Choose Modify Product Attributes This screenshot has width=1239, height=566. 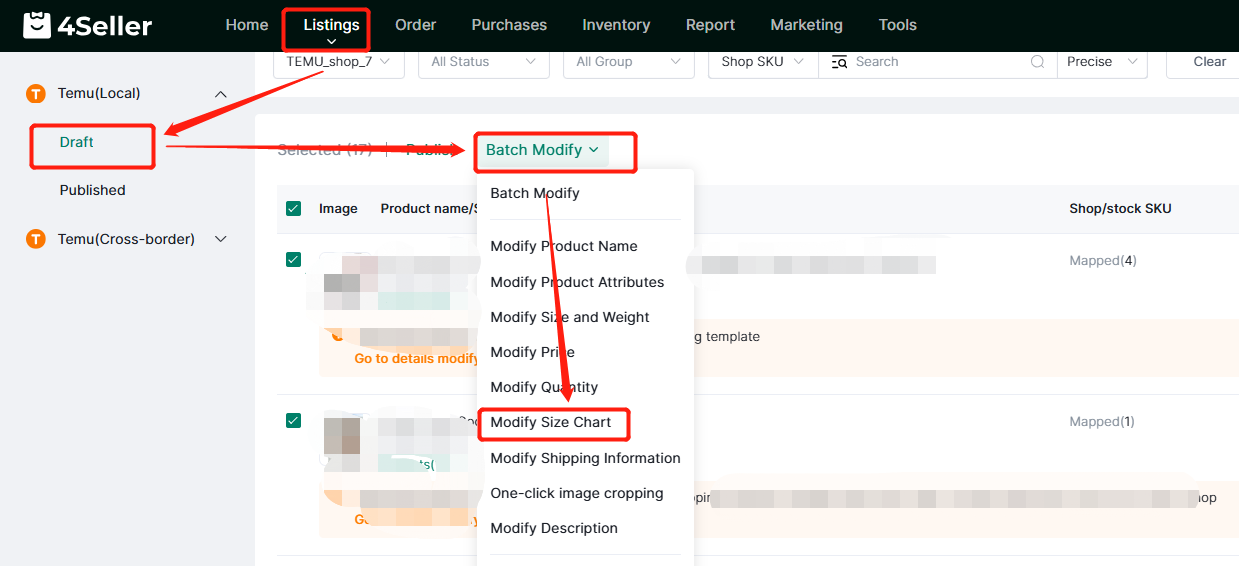pyautogui.click(x=577, y=282)
